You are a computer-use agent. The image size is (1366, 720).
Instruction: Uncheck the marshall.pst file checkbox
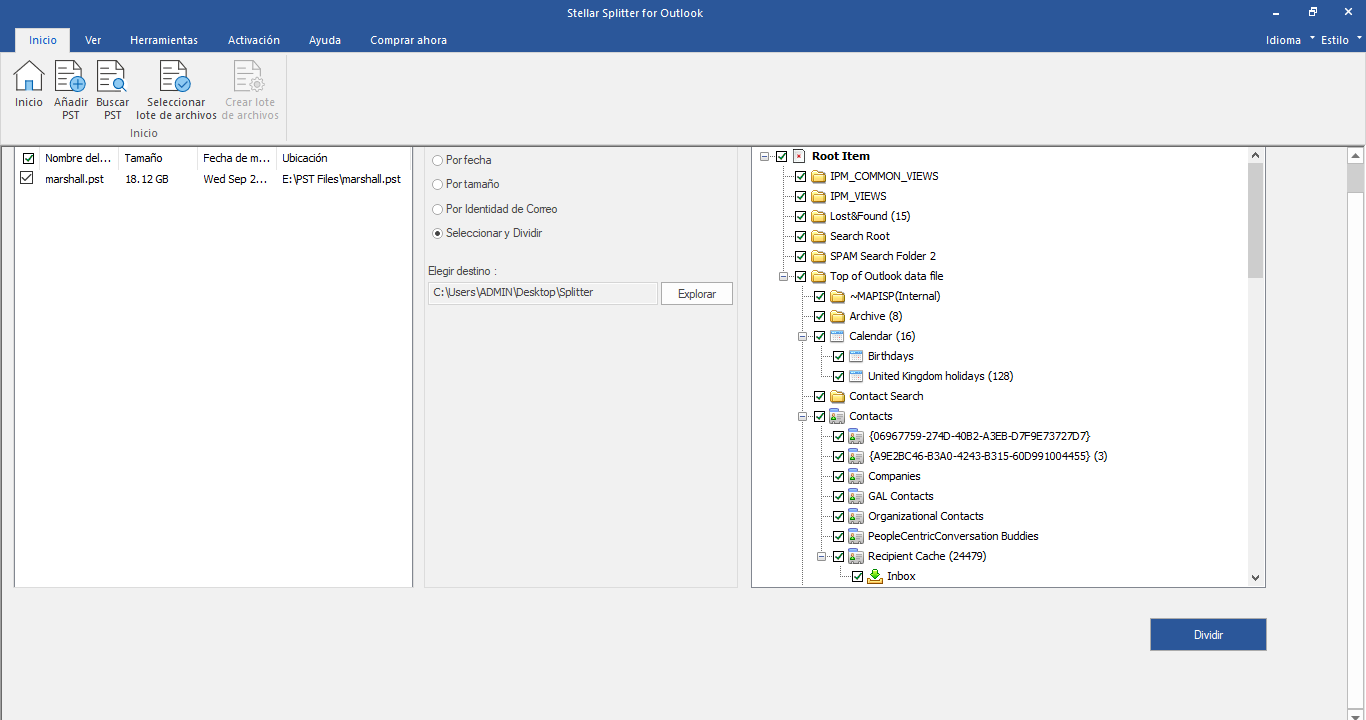click(x=27, y=178)
